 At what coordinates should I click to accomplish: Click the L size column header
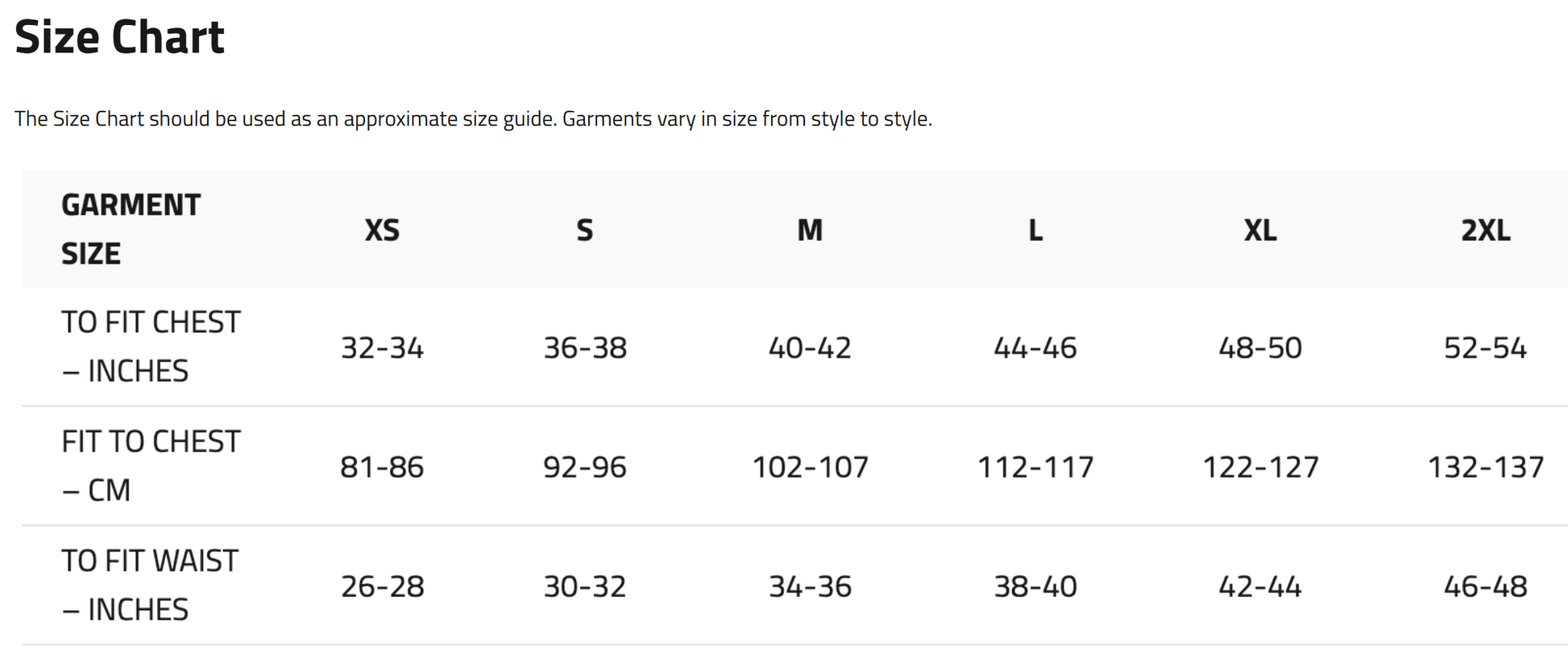point(1035,230)
